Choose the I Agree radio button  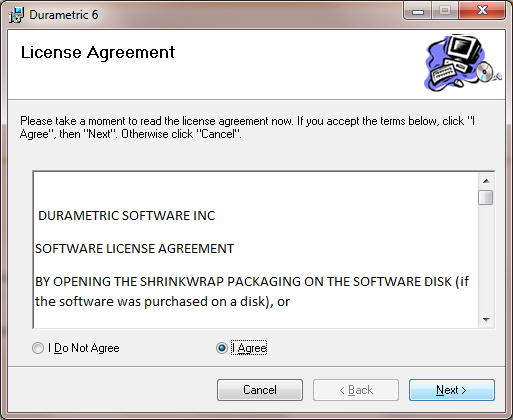[222, 348]
